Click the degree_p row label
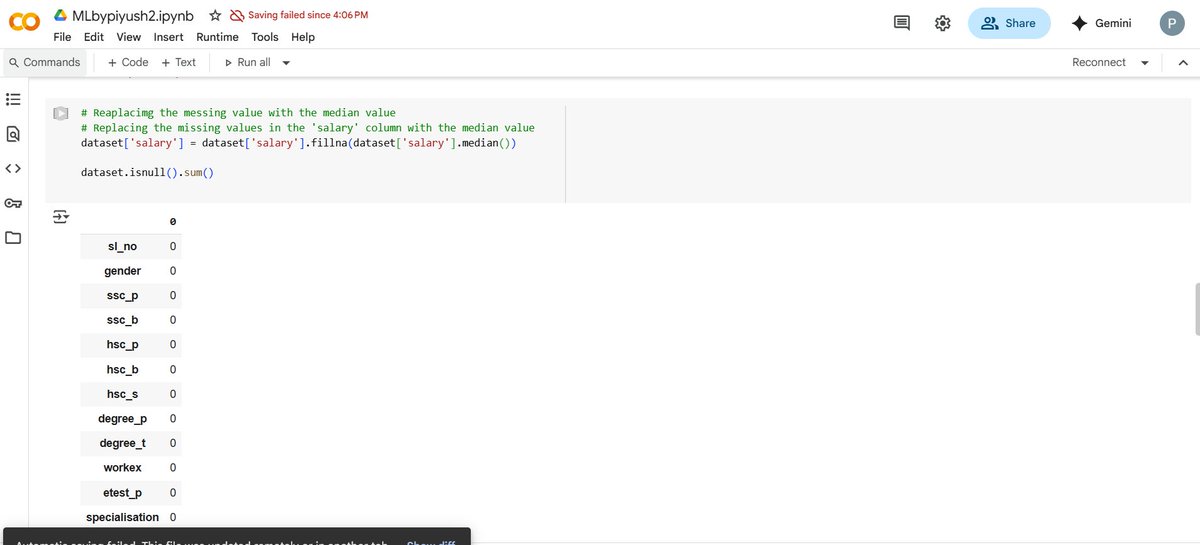The width and height of the screenshot is (1200, 545). 123,419
